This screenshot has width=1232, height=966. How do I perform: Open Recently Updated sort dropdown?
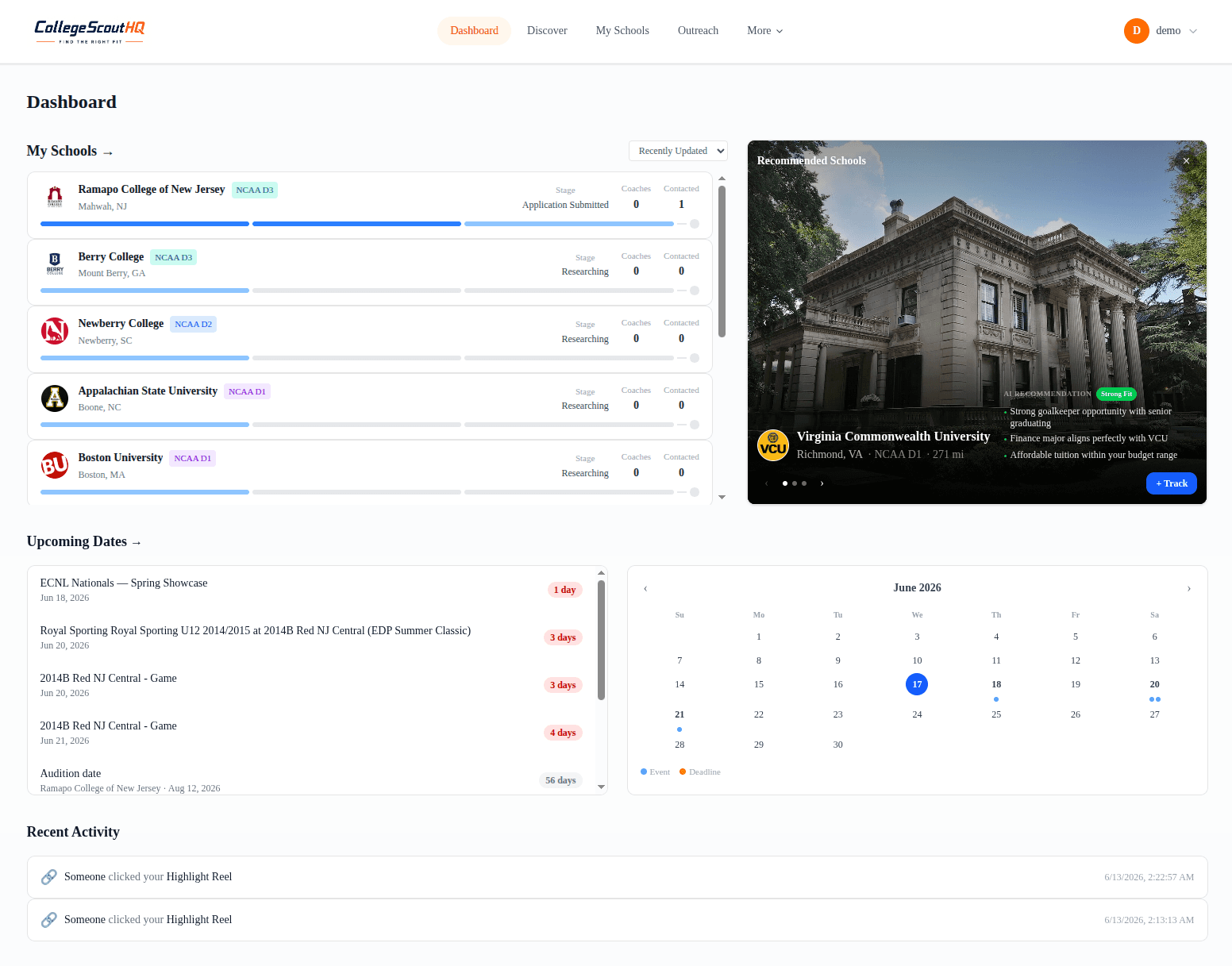click(678, 151)
